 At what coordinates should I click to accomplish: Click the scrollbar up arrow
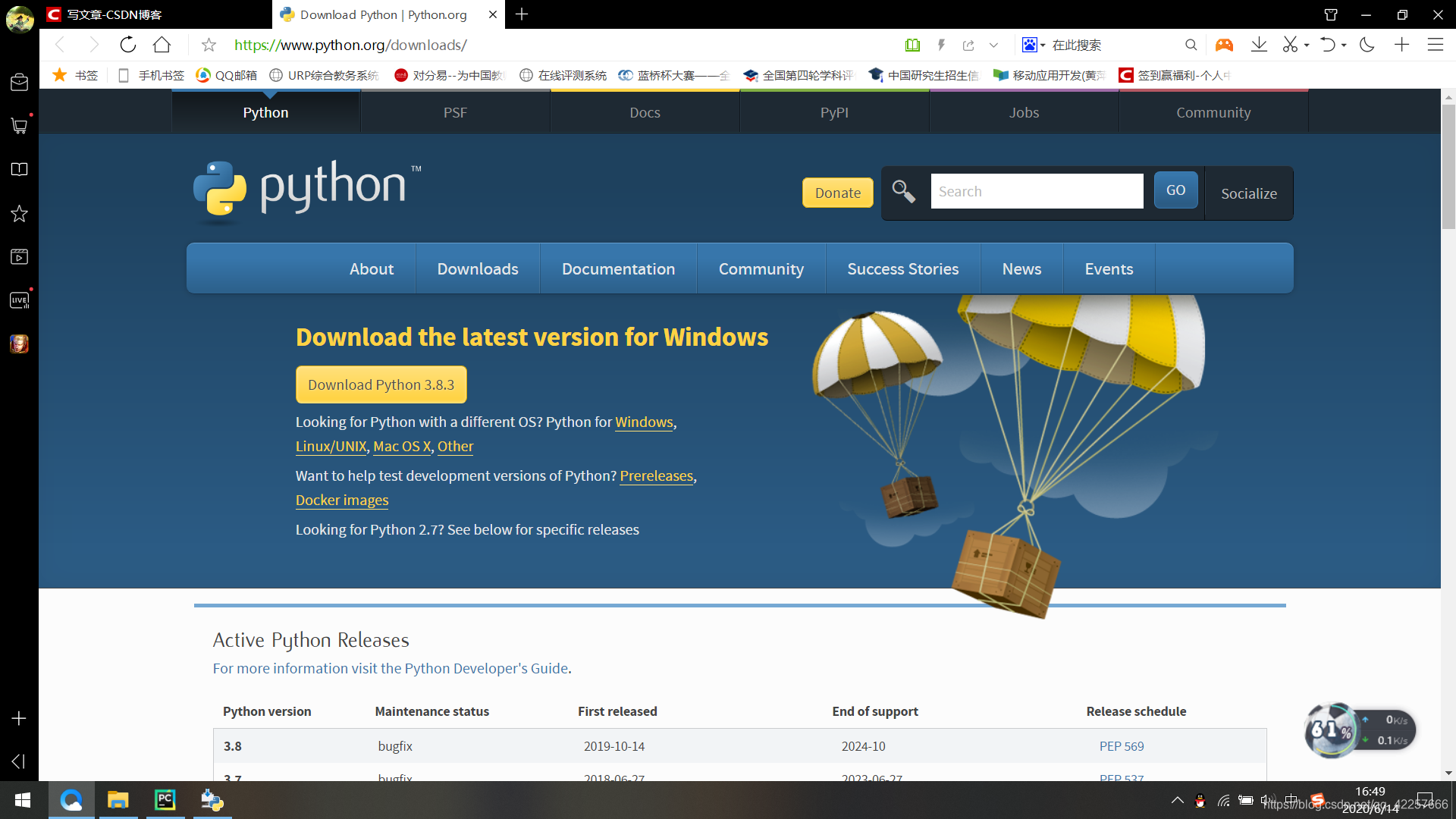pos(1448,97)
